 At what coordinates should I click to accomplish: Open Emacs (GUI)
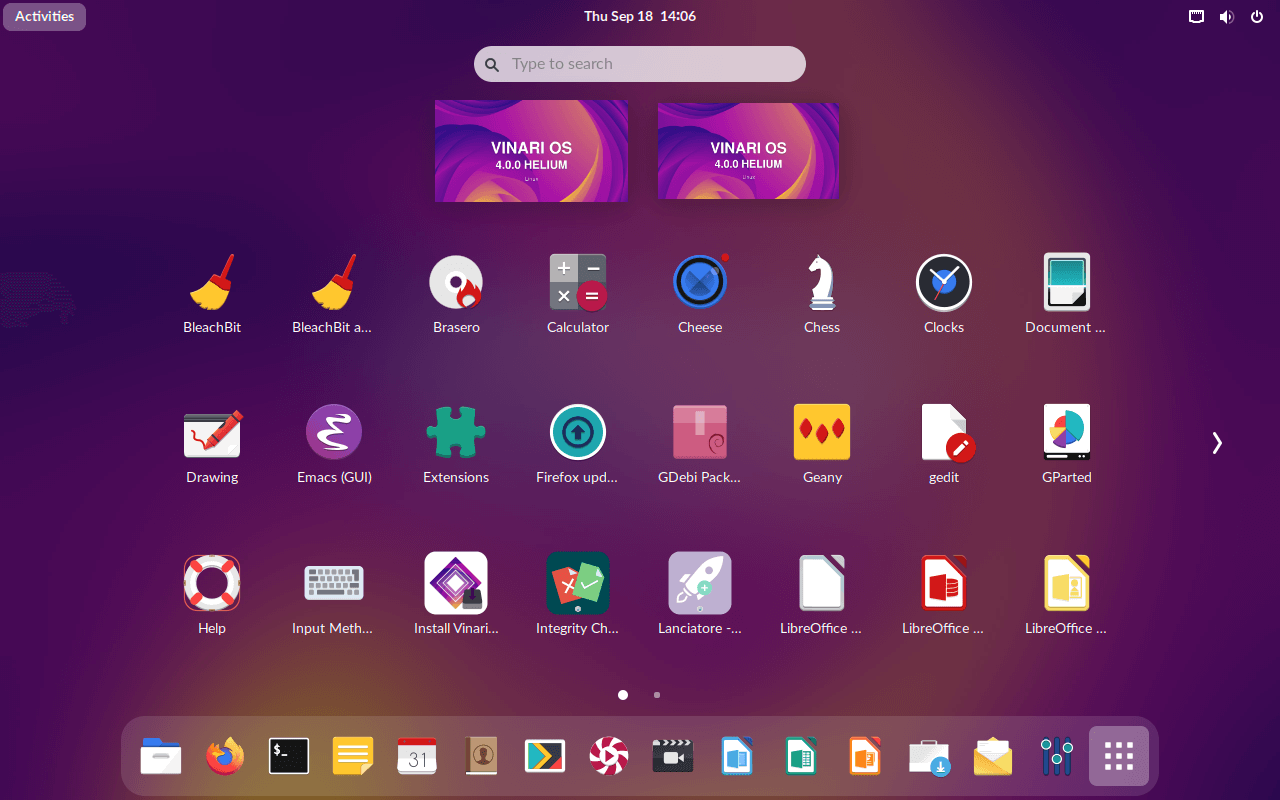pyautogui.click(x=334, y=433)
